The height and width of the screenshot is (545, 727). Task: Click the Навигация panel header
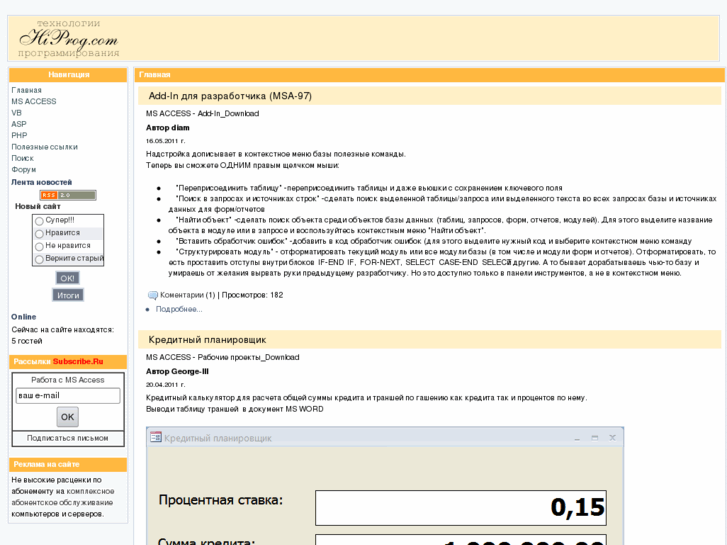click(x=69, y=75)
